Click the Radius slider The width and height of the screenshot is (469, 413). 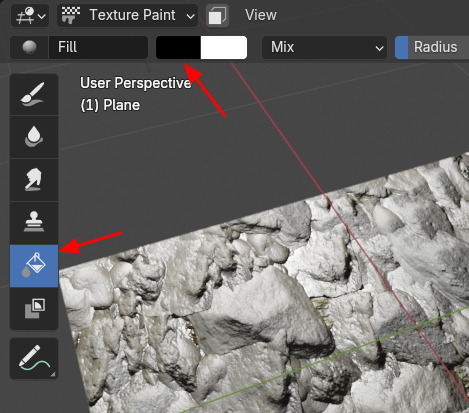pyautogui.click(x=432, y=47)
